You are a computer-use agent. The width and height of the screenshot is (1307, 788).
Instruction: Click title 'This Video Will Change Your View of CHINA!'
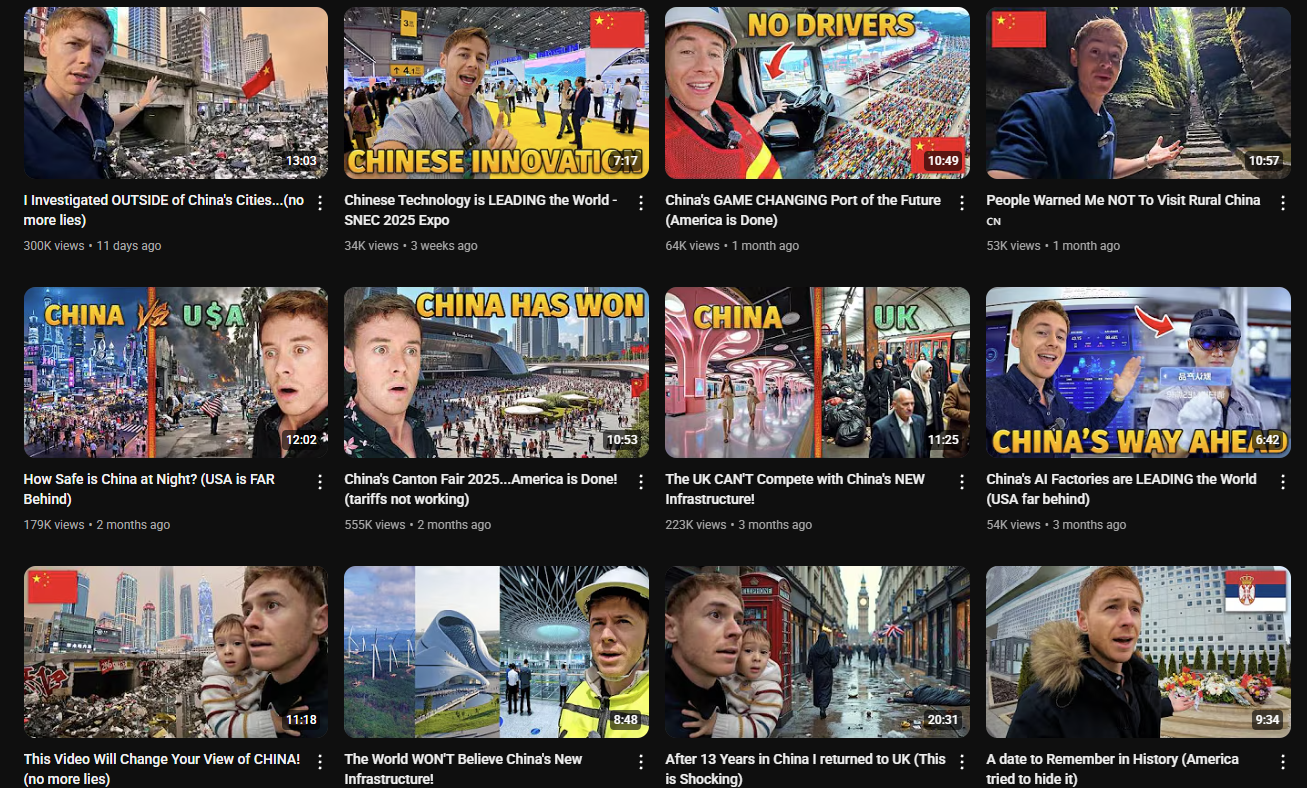(x=162, y=768)
